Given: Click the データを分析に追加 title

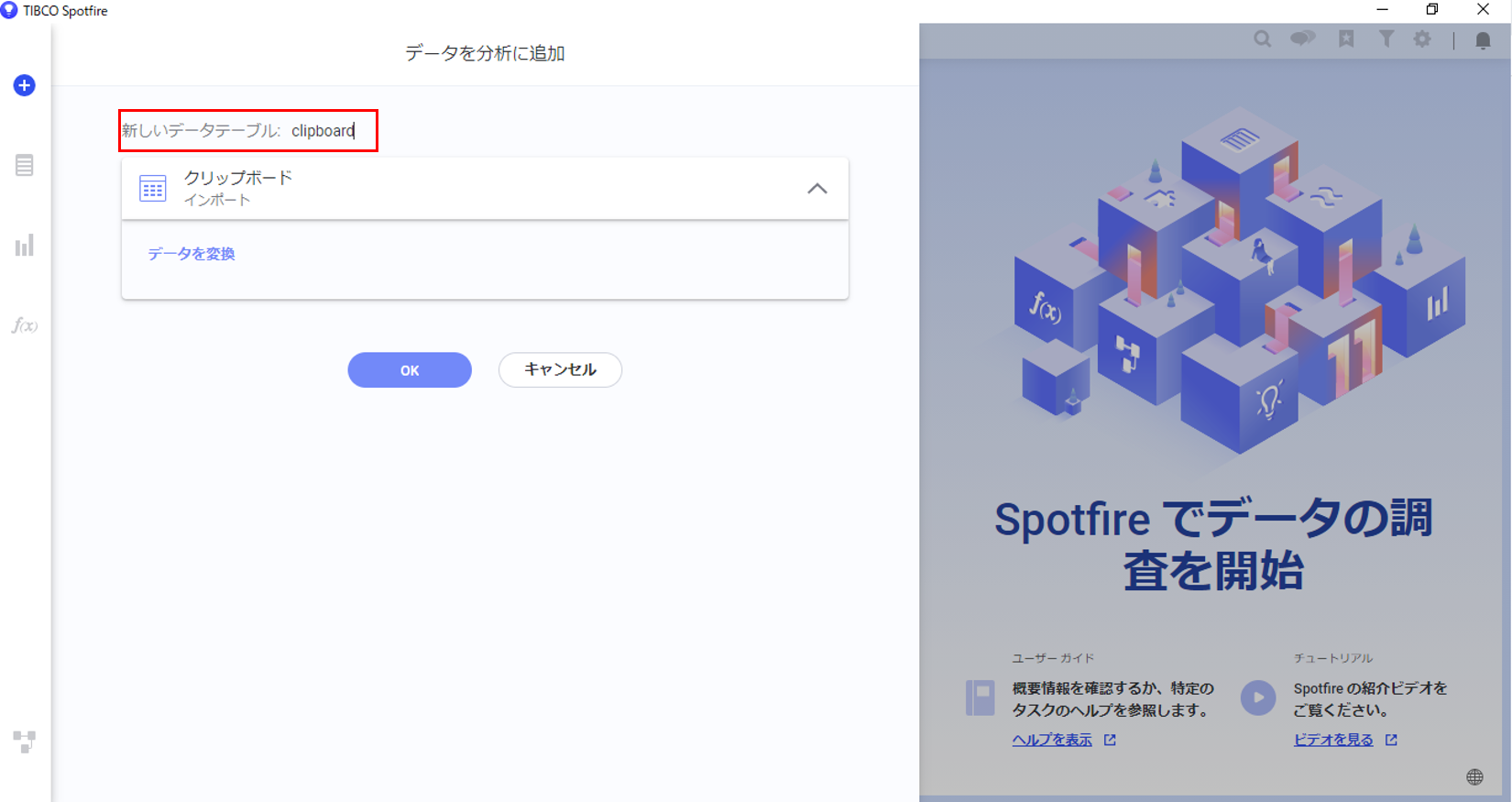Looking at the screenshot, I should [485, 53].
